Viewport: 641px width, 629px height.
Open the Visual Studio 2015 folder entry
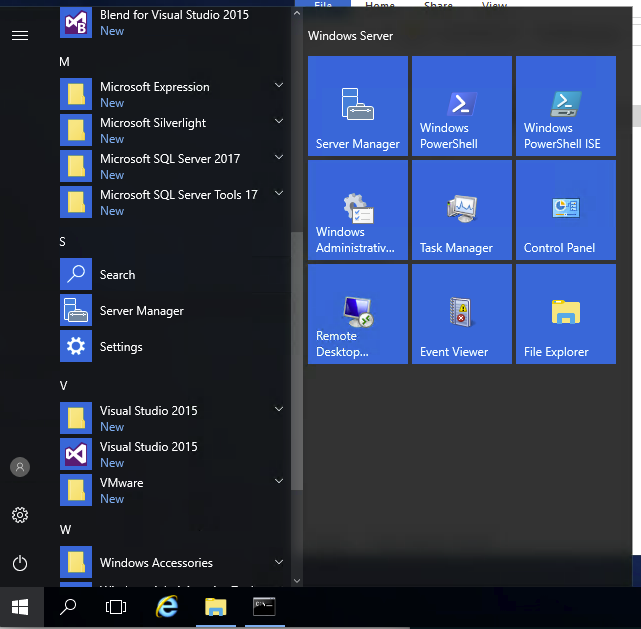[174, 418]
